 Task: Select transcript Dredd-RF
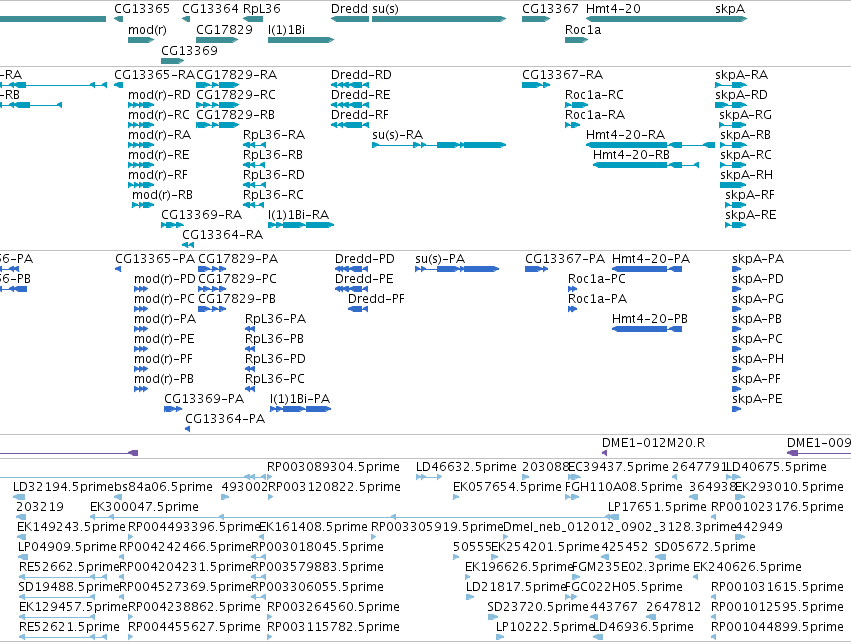click(360, 115)
